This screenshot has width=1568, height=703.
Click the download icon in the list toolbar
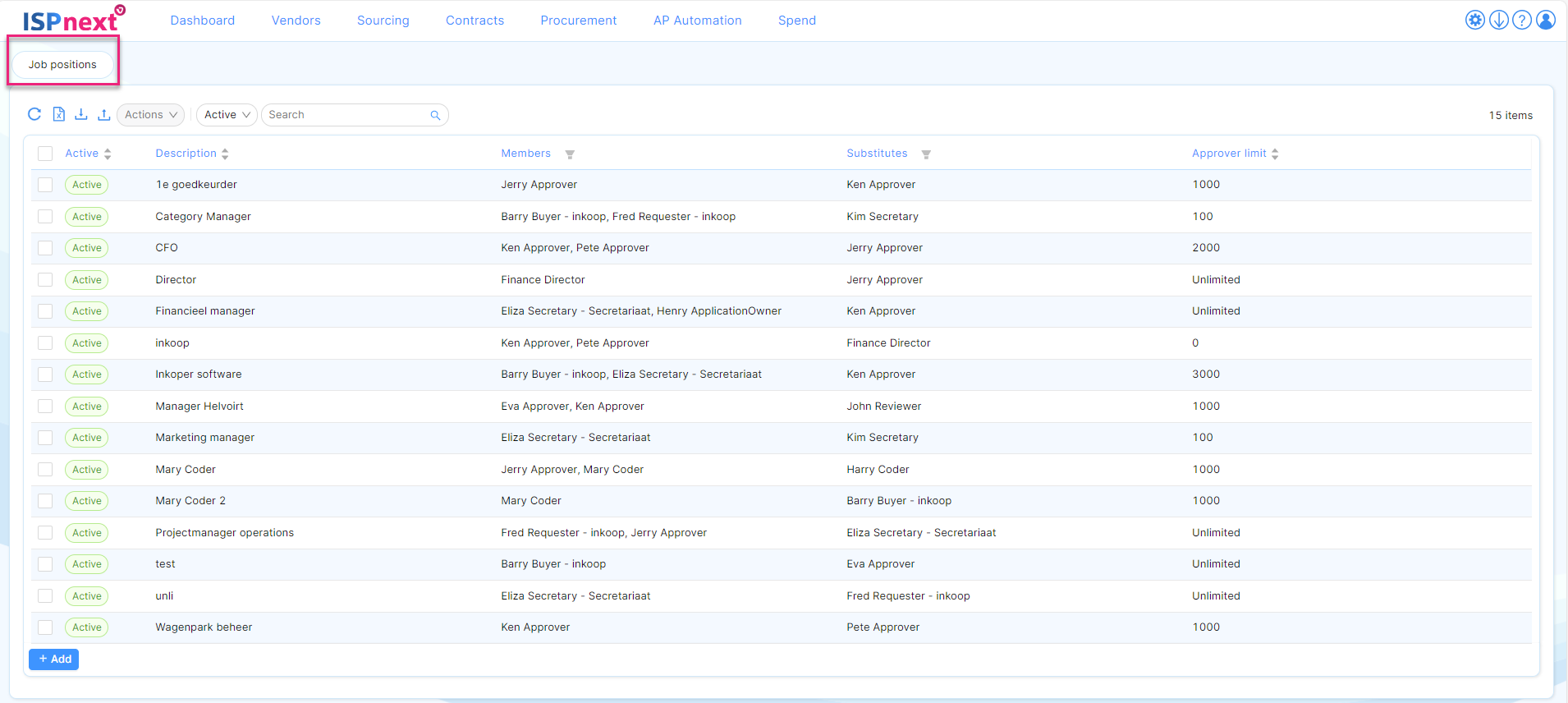click(x=81, y=114)
